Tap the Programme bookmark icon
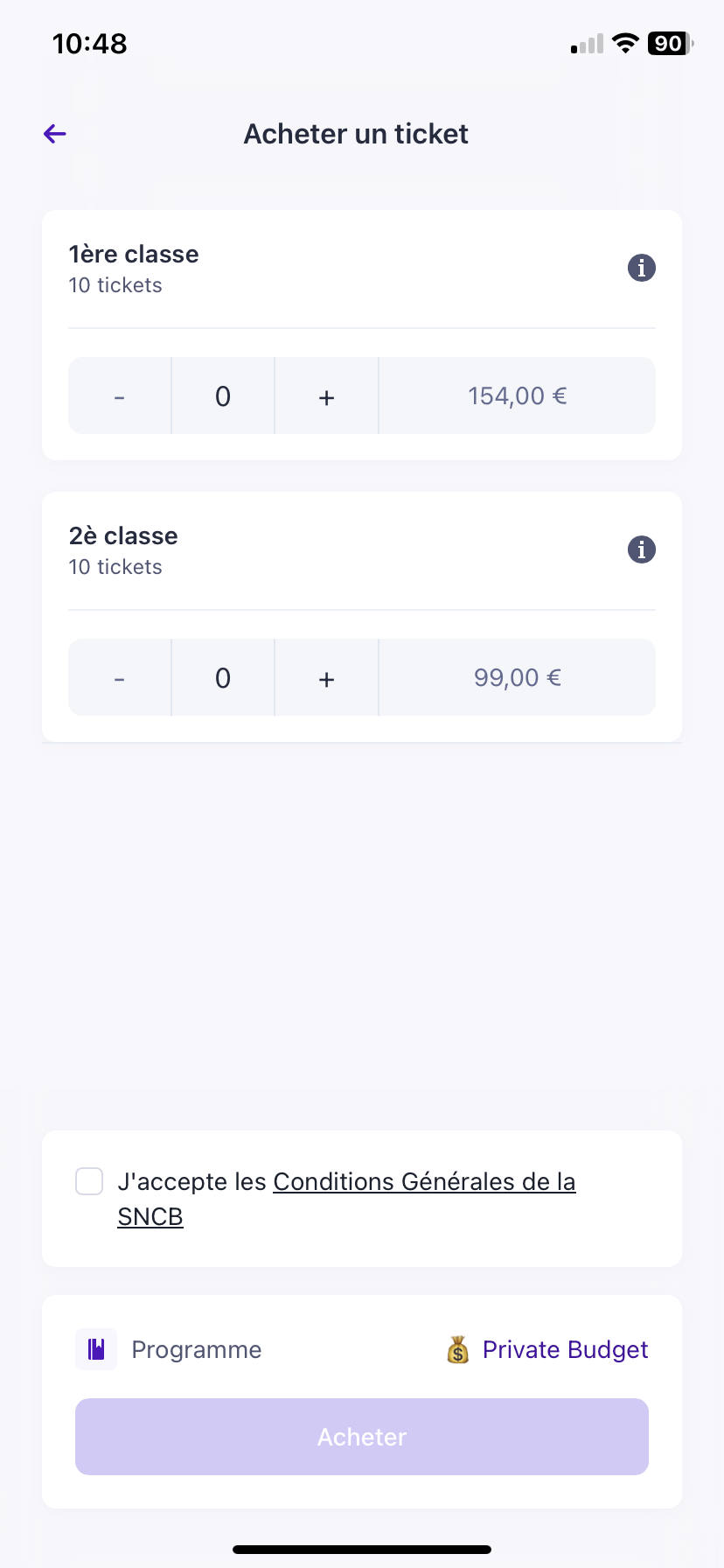Viewport: 724px width, 1568px height. (96, 1349)
